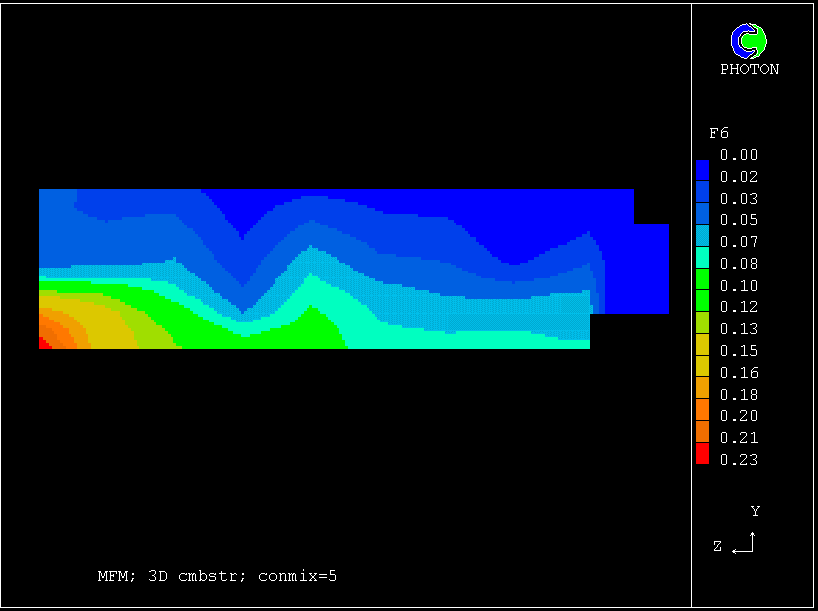Screen dimensions: 818x611
Task: Click the 0.18 legend value label
Action: pyautogui.click(x=739, y=394)
